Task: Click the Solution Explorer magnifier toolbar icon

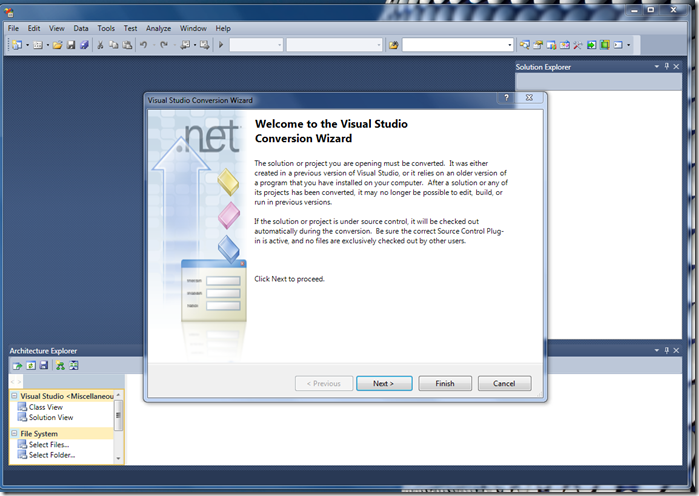Action: (x=525, y=45)
